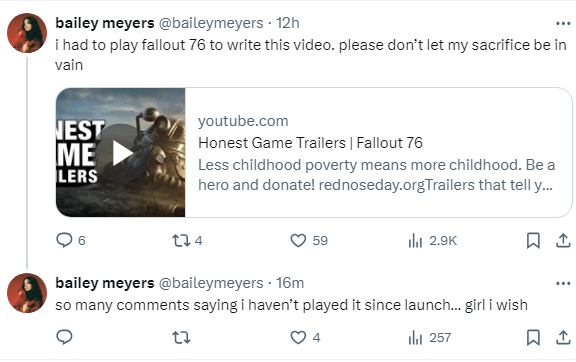Screen dimensions: 576x362
Task: Like the tweet with 59 likes
Action: point(298,241)
